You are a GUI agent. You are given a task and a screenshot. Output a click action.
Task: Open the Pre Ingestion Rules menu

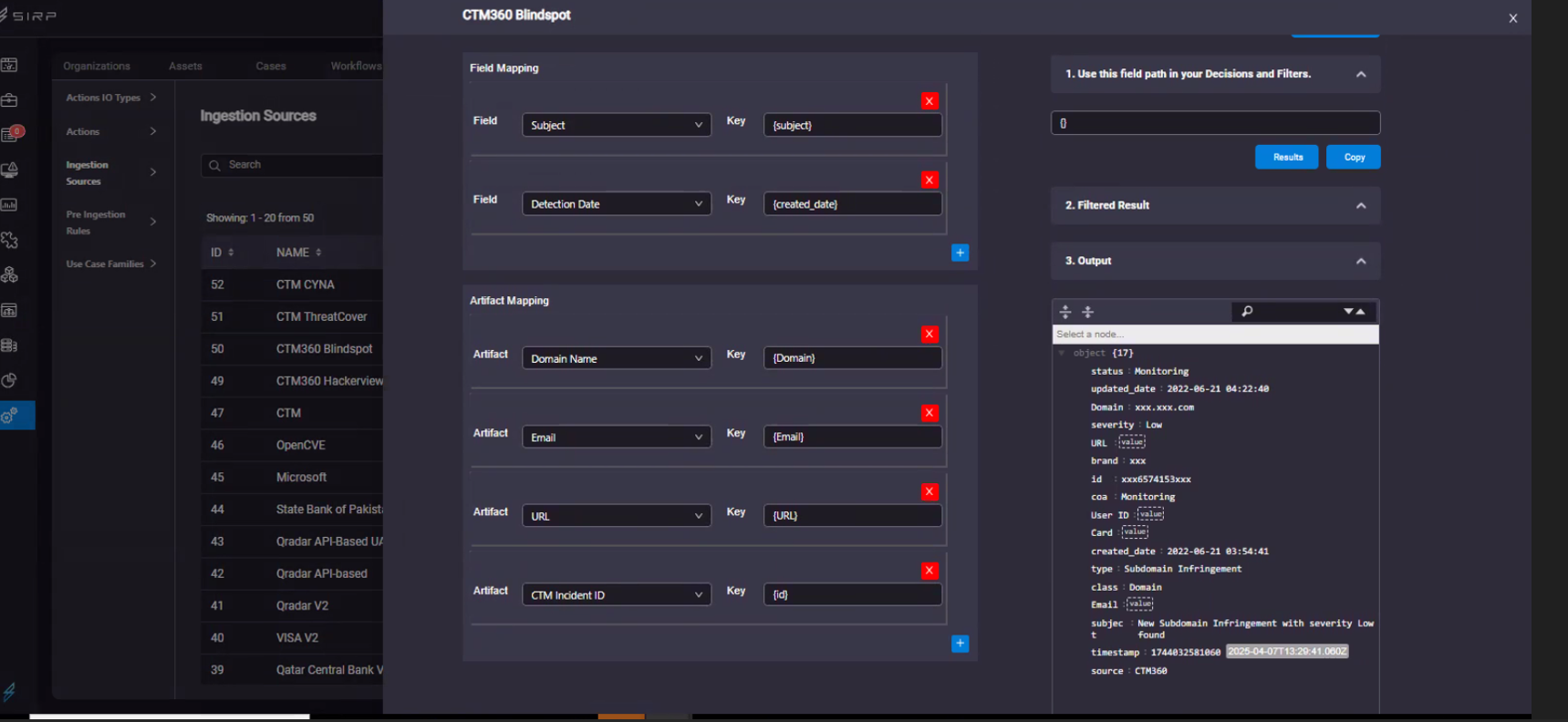pyautogui.click(x=111, y=222)
